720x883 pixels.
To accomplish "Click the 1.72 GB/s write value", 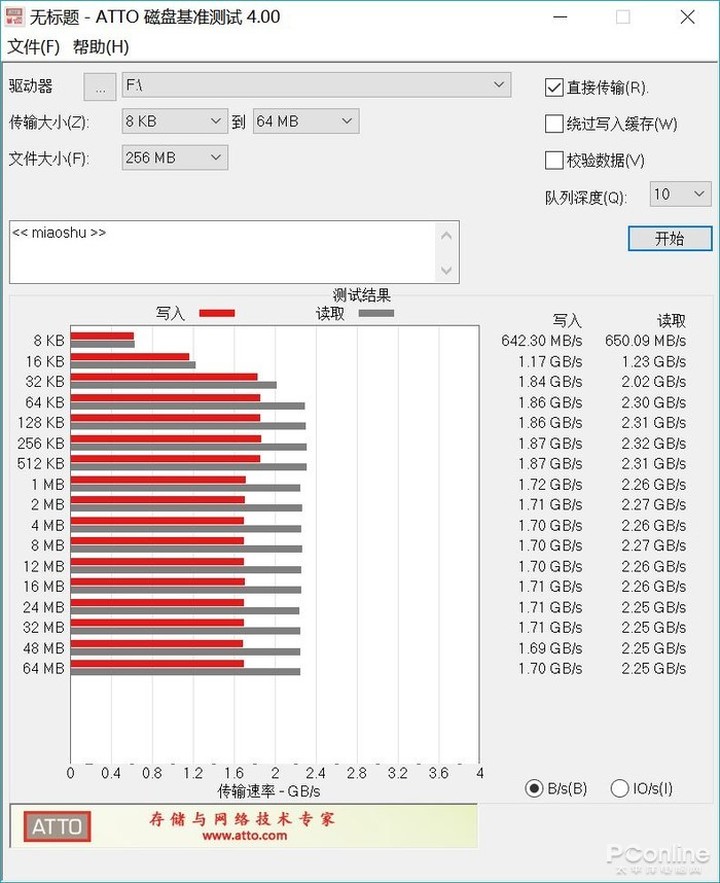I will click(x=550, y=484).
